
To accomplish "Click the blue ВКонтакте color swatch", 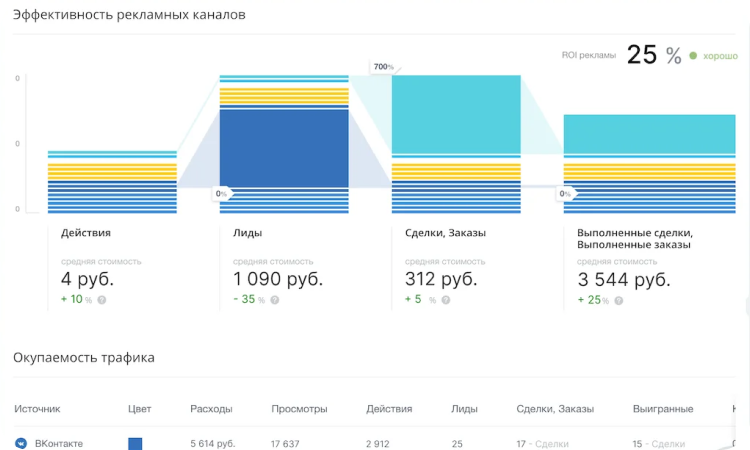I will pyautogui.click(x=135, y=443).
